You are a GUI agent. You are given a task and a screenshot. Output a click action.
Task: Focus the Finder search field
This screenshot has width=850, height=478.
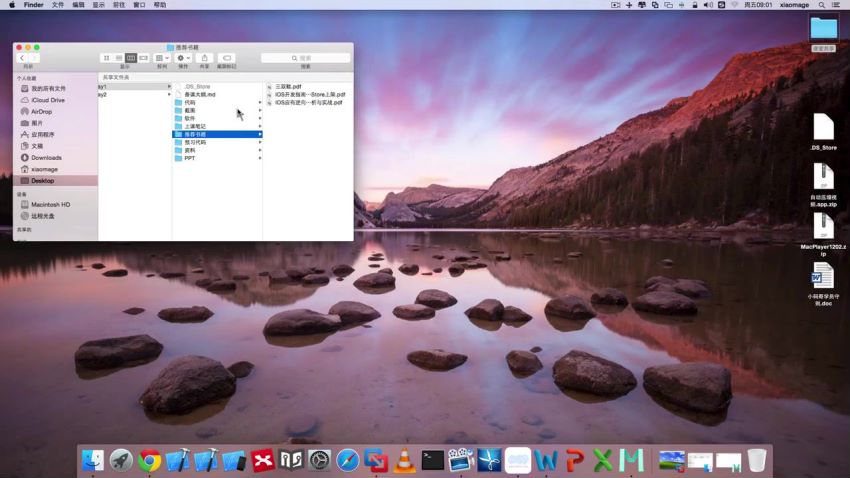[x=305, y=58]
